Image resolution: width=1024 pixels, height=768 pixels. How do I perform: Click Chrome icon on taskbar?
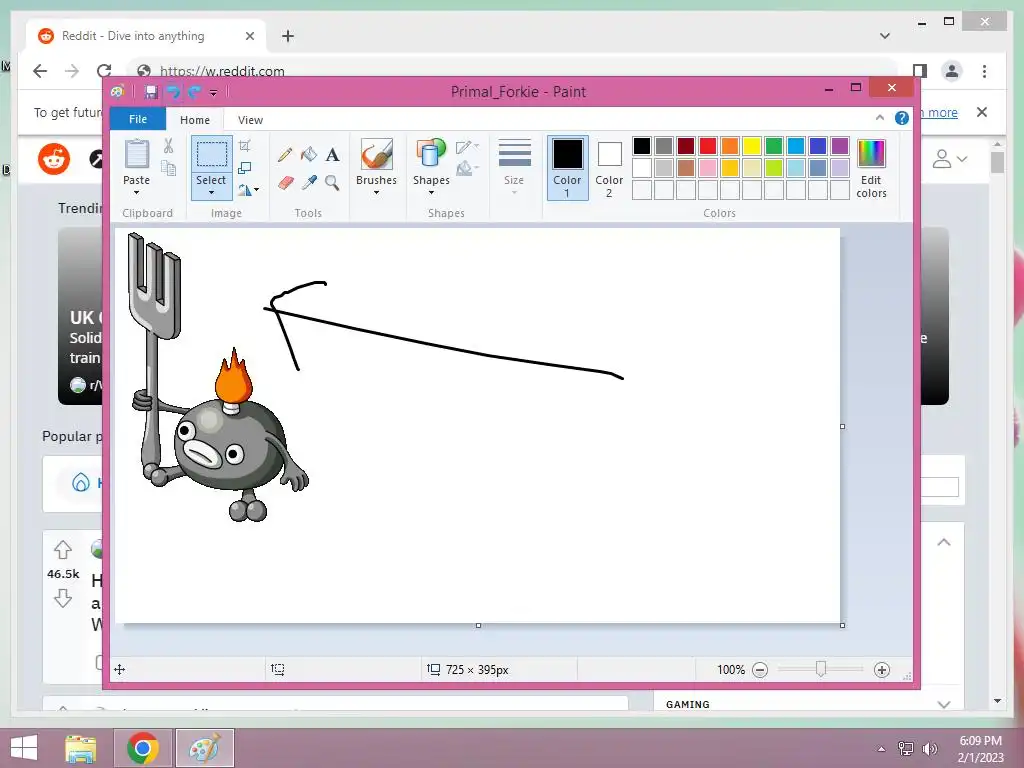pyautogui.click(x=143, y=748)
